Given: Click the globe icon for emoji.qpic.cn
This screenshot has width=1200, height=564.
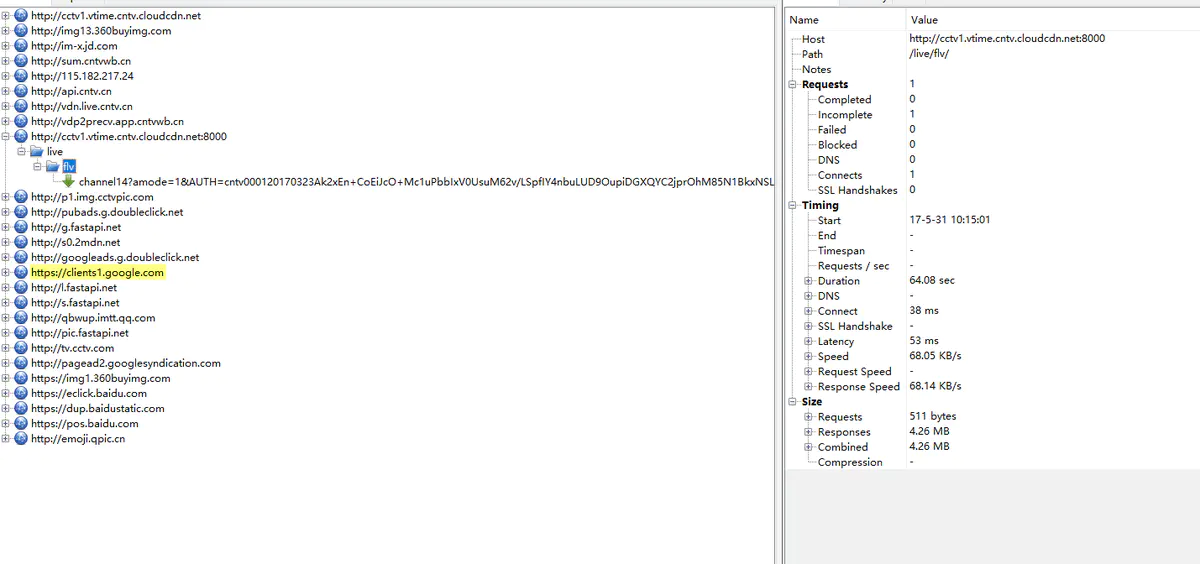Looking at the screenshot, I should 21,438.
